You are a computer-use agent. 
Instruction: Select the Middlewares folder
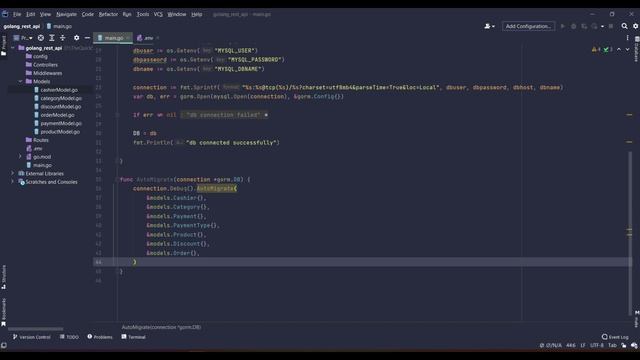(x=44, y=73)
